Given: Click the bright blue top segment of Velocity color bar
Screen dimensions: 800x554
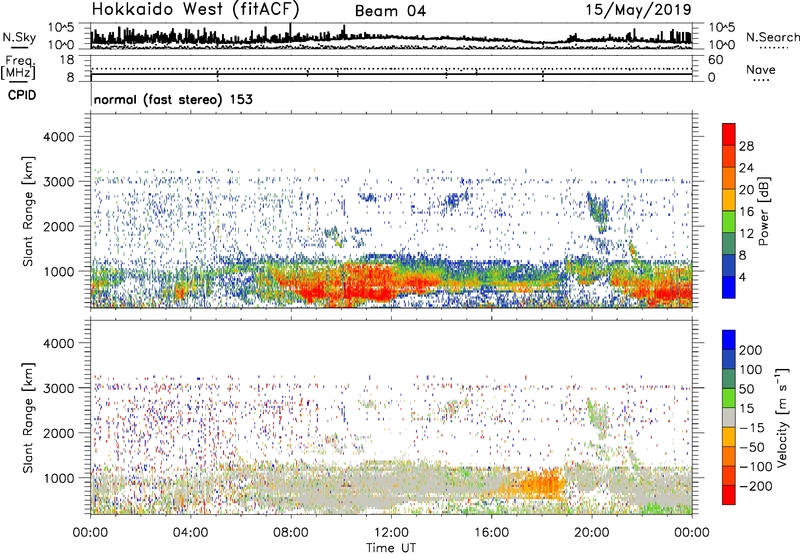Looking at the screenshot, I should (729, 340).
